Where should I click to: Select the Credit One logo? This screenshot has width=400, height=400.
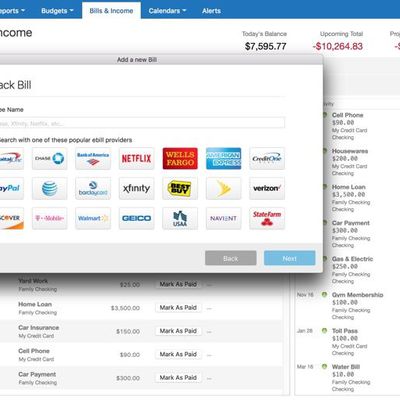click(267, 159)
